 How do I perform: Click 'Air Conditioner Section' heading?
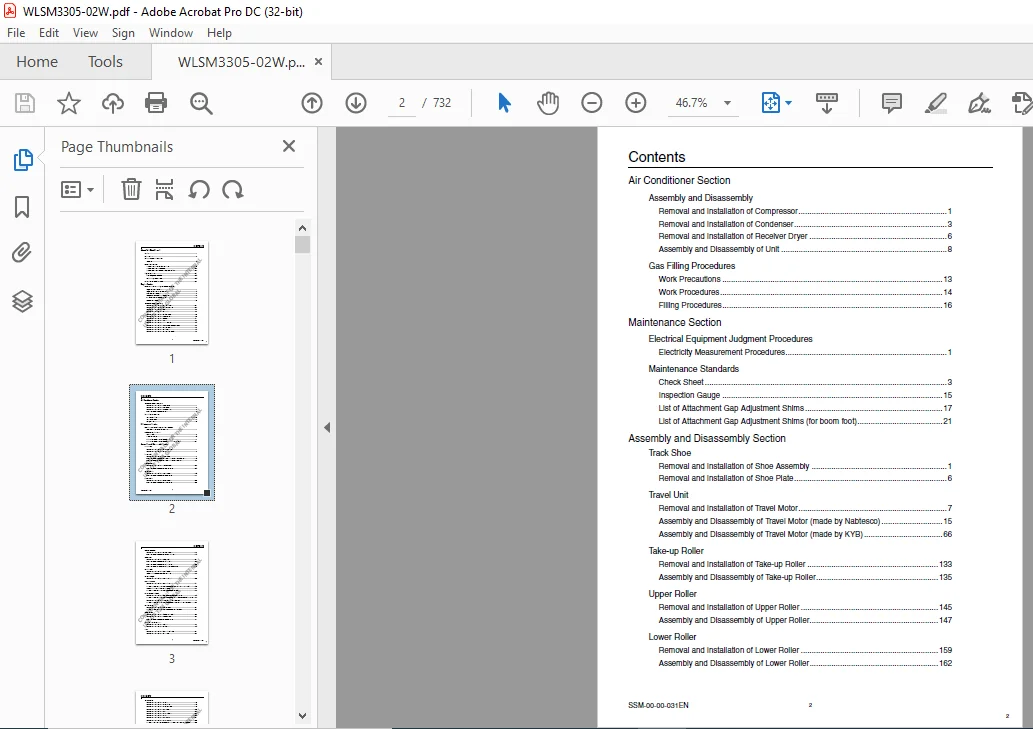679,180
